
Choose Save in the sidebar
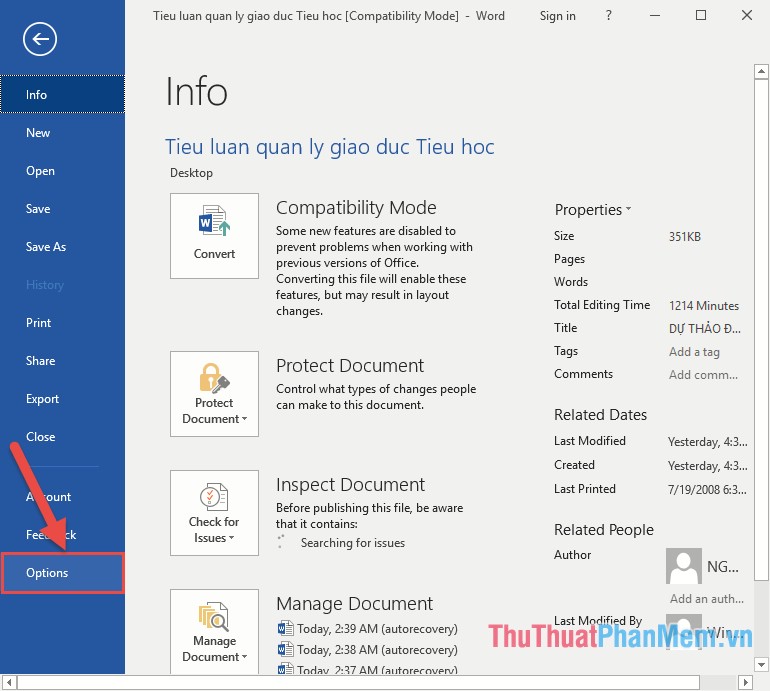point(62,209)
